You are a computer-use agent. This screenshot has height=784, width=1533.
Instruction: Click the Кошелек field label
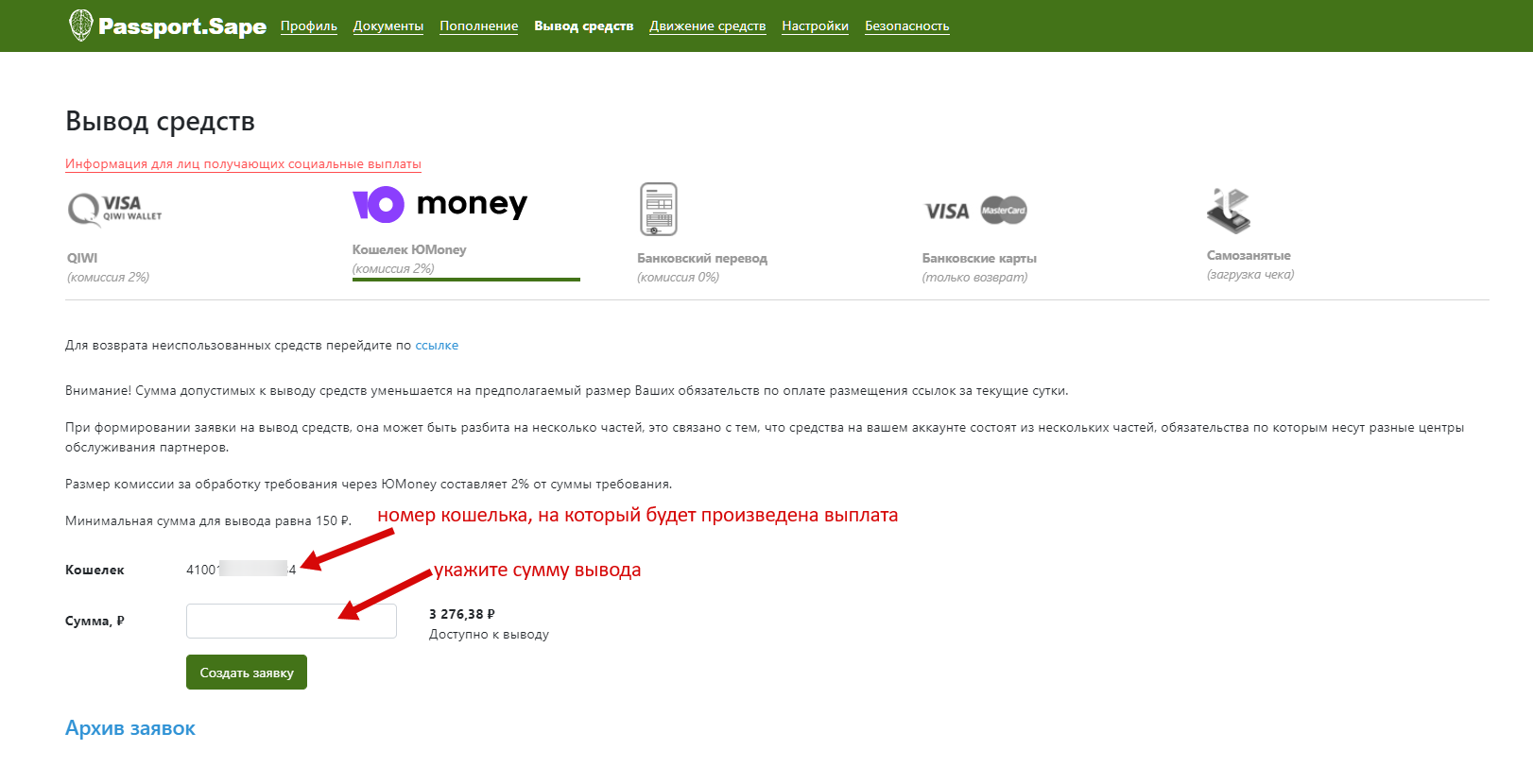point(95,570)
